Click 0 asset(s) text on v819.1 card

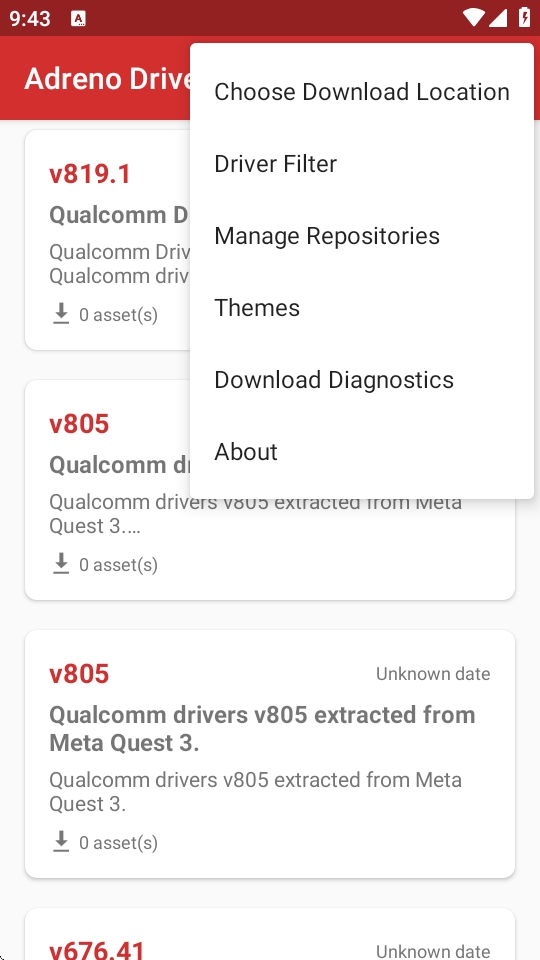coord(119,315)
